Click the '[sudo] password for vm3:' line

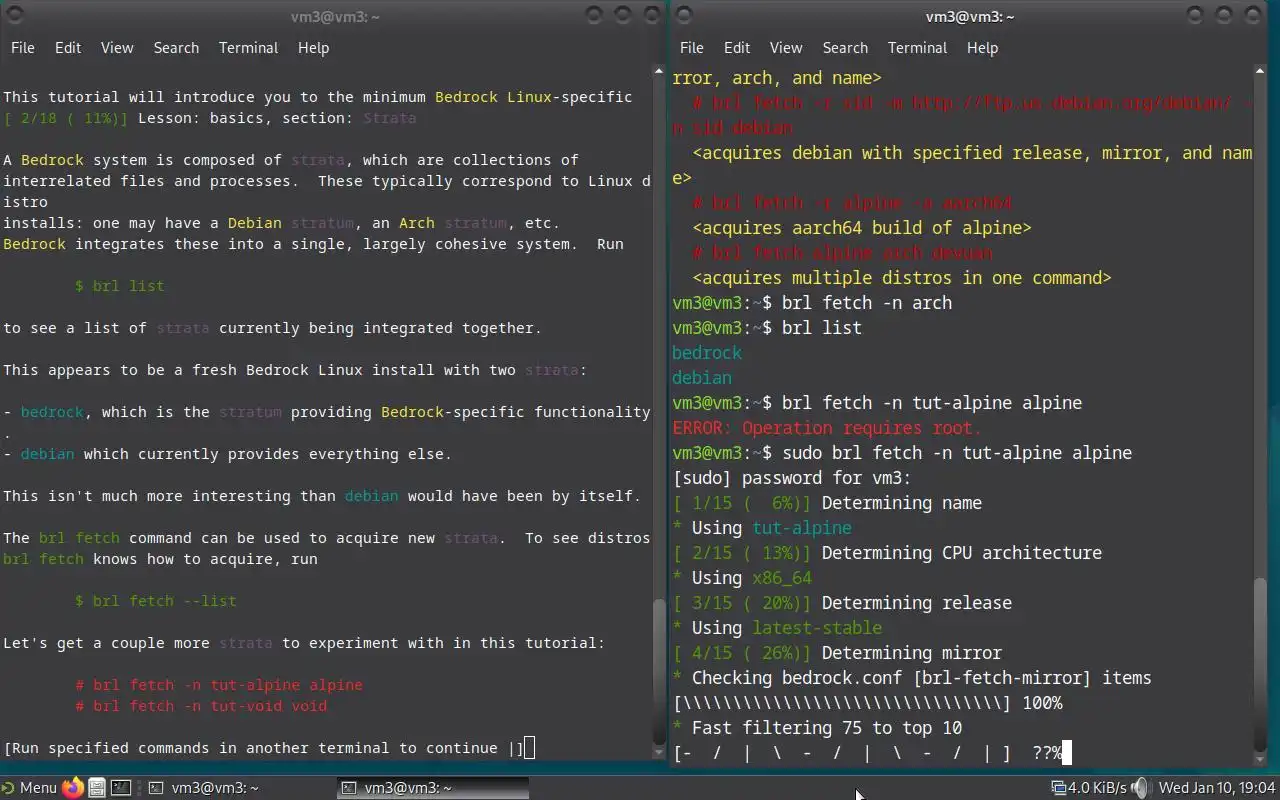[792, 478]
